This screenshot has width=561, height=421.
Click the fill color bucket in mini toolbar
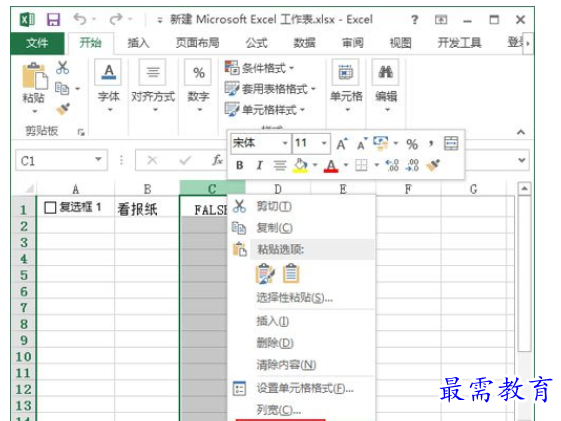point(300,165)
